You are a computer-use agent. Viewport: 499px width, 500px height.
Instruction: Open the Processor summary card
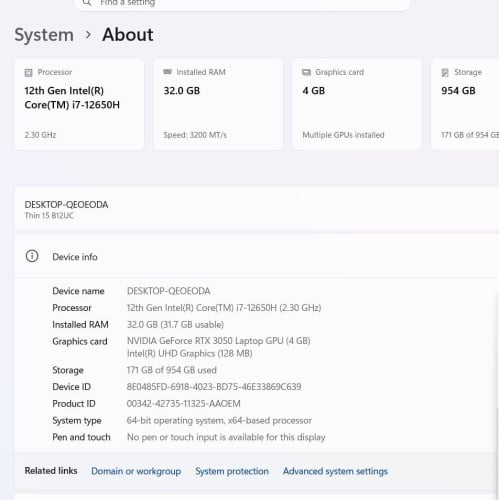79,104
